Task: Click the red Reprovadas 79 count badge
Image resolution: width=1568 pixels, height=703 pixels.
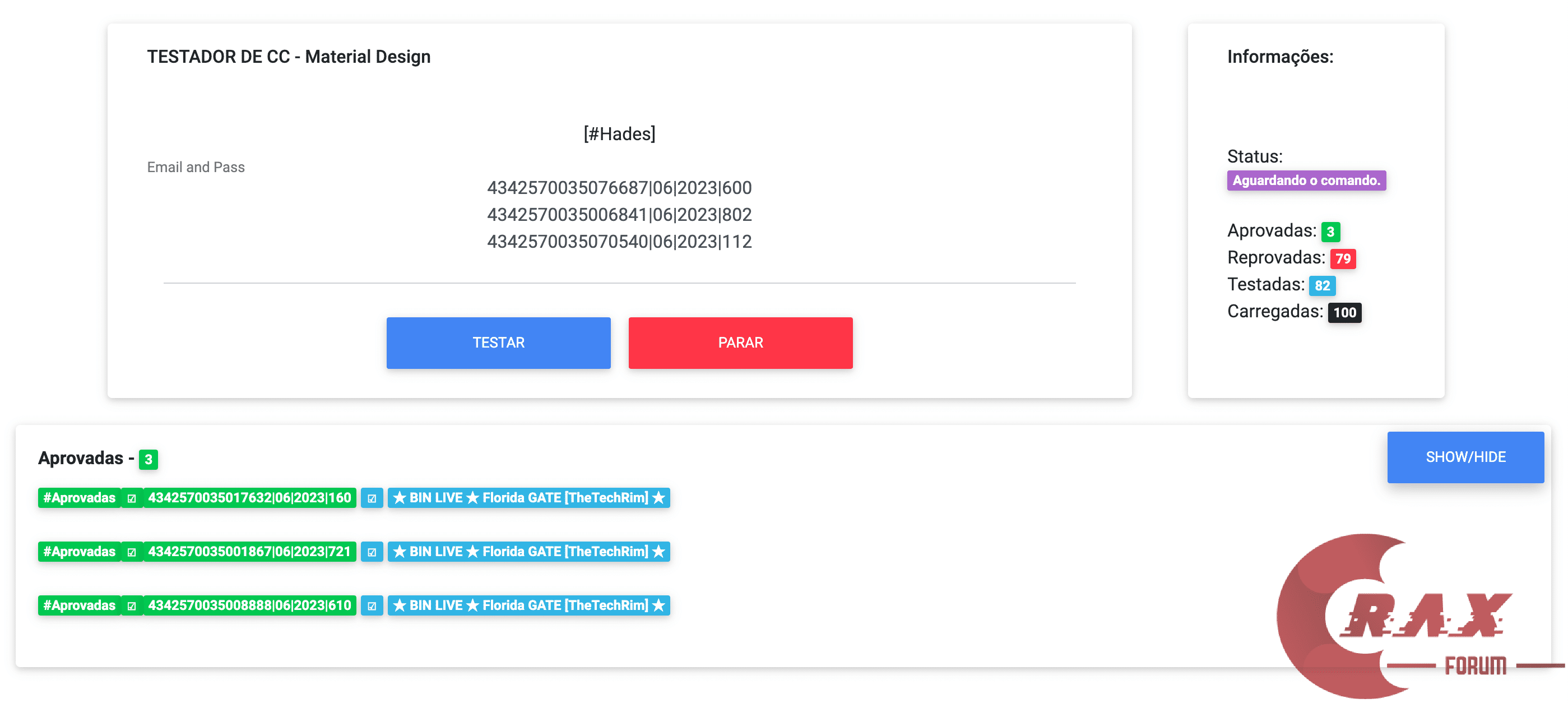Action: pyautogui.click(x=1342, y=258)
